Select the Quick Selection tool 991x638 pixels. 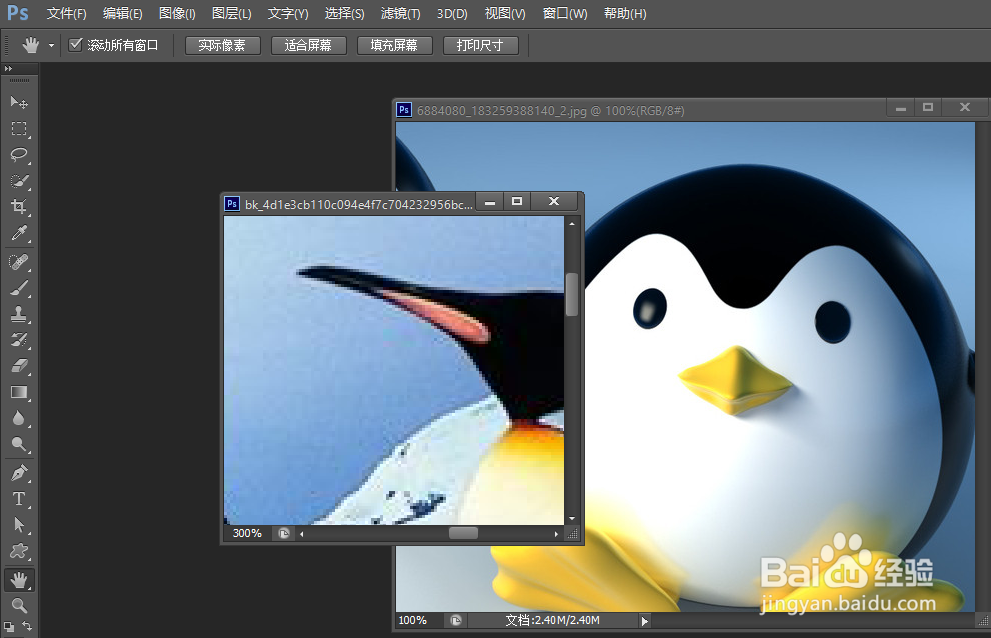pos(19,181)
